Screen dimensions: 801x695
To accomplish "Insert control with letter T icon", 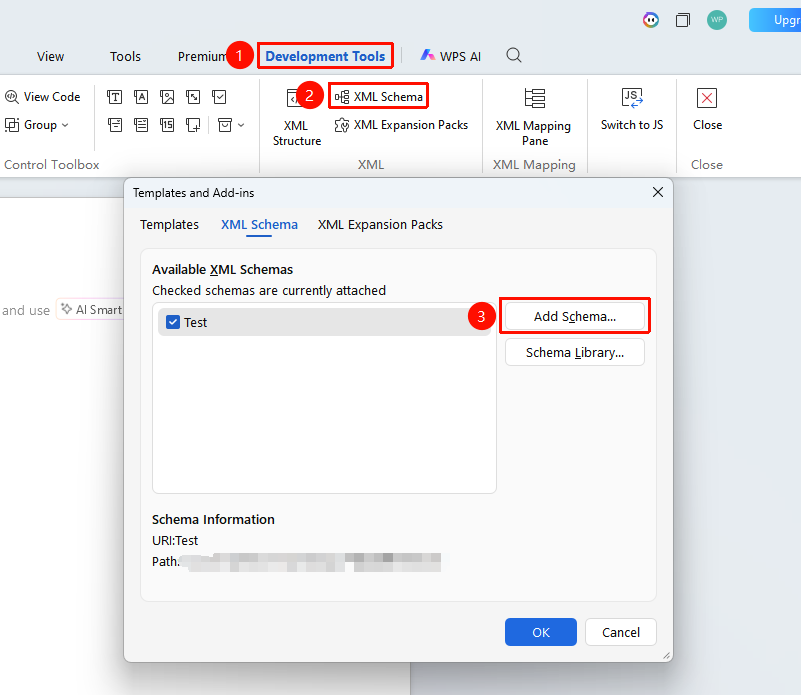I will 114,97.
